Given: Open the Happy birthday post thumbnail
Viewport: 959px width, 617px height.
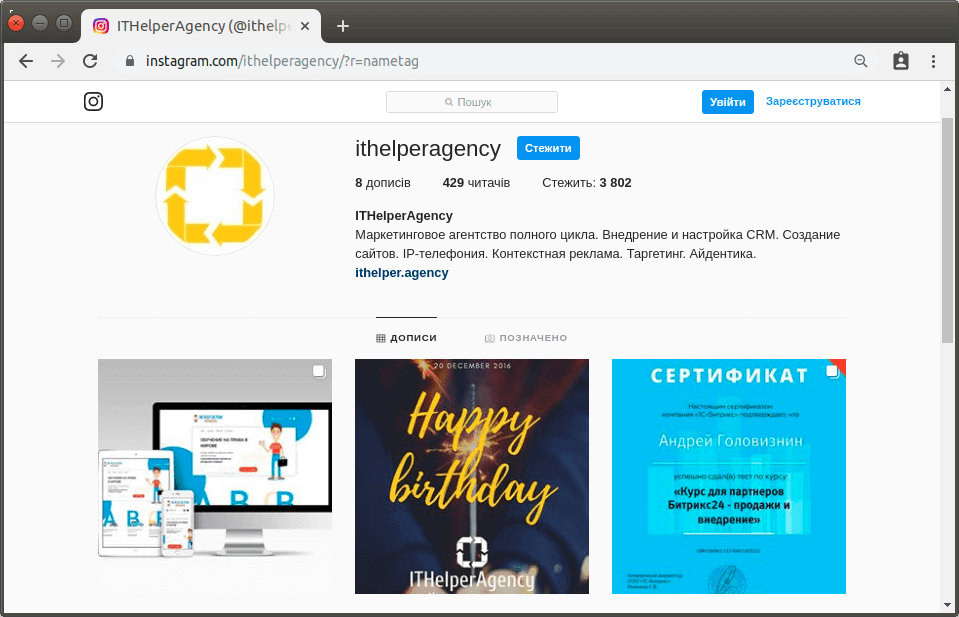Looking at the screenshot, I should [x=472, y=476].
